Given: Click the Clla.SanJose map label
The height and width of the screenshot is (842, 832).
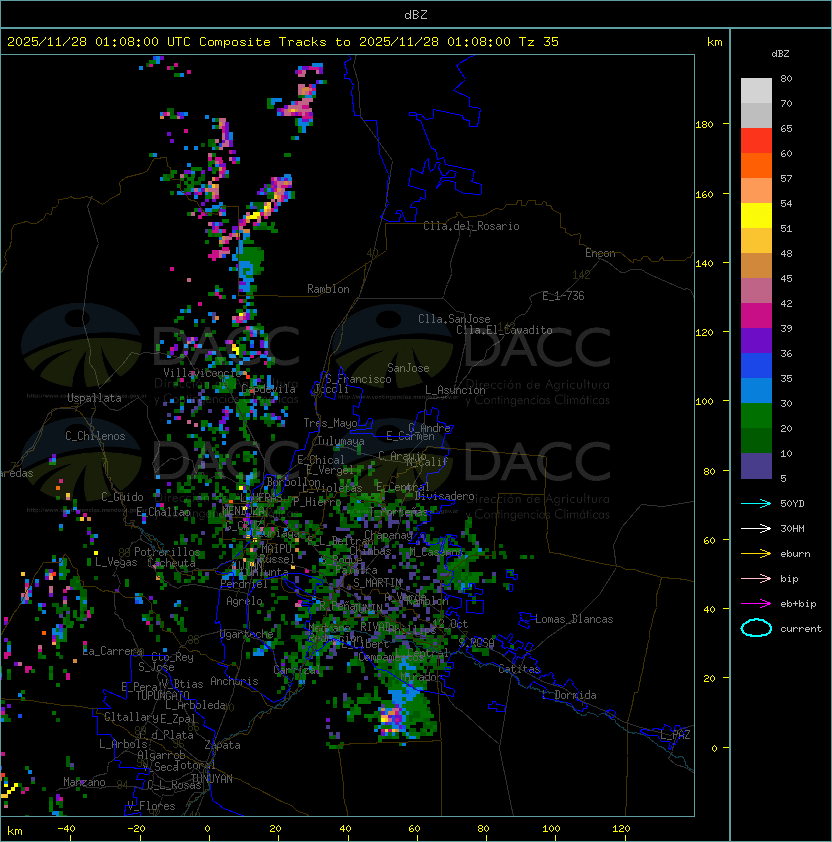Looking at the screenshot, I should click(x=454, y=319).
